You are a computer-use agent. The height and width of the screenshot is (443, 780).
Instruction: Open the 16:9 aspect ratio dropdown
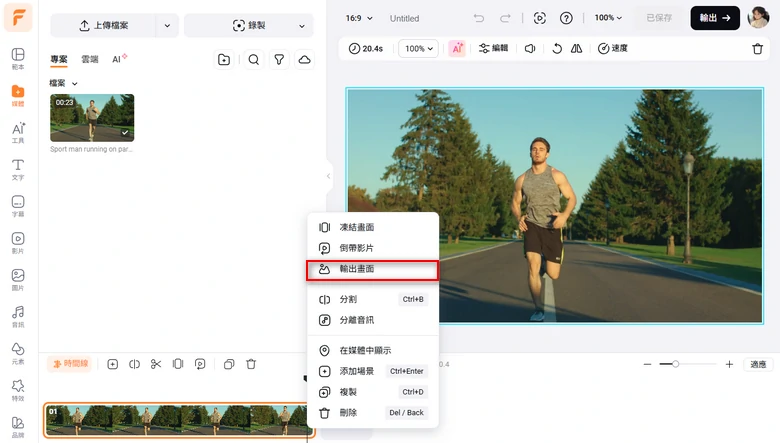(358, 18)
